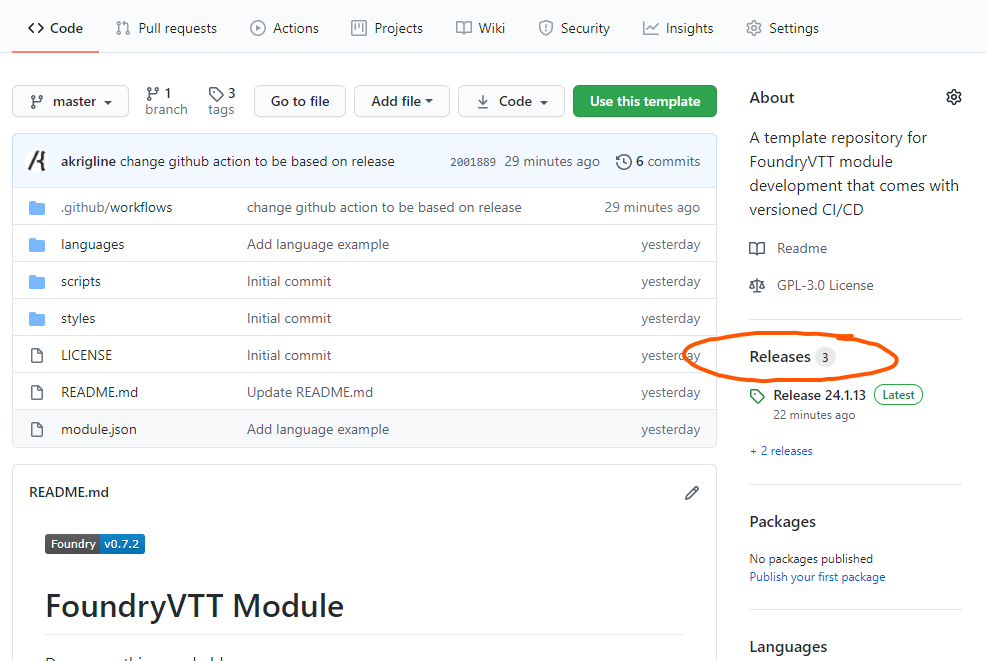Image resolution: width=987 pixels, height=661 pixels.
Task: Click file icon beside LICENSE
Action: pos(37,356)
